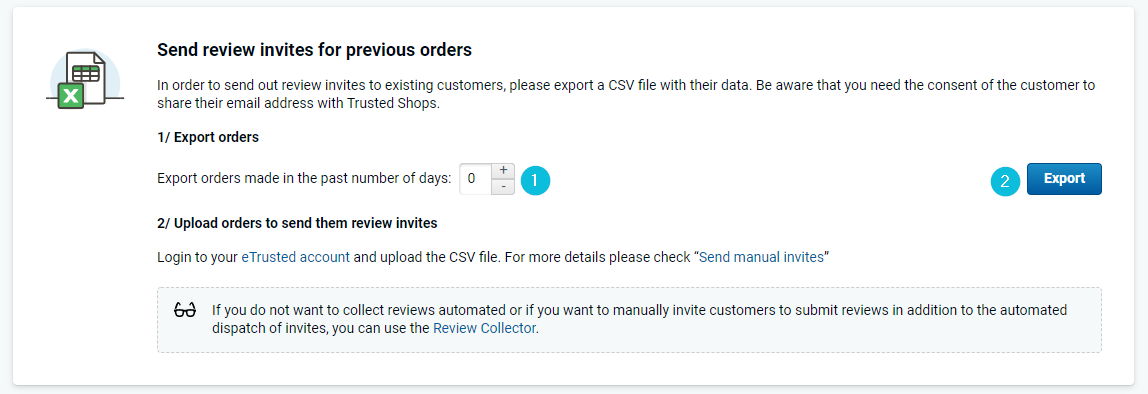Focus the number of days input field
Viewport: 1148px width, 394px height.
pyautogui.click(x=475, y=179)
